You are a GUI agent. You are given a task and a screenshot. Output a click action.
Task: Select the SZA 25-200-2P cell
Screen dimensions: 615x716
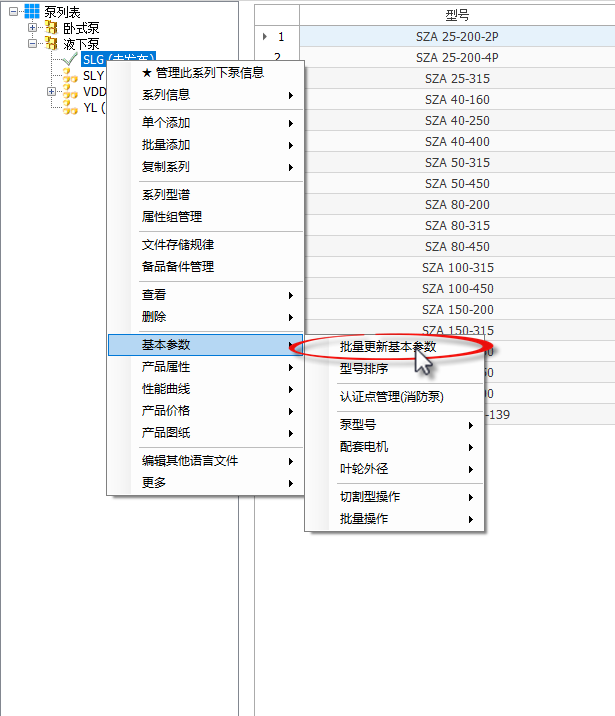pyautogui.click(x=457, y=37)
